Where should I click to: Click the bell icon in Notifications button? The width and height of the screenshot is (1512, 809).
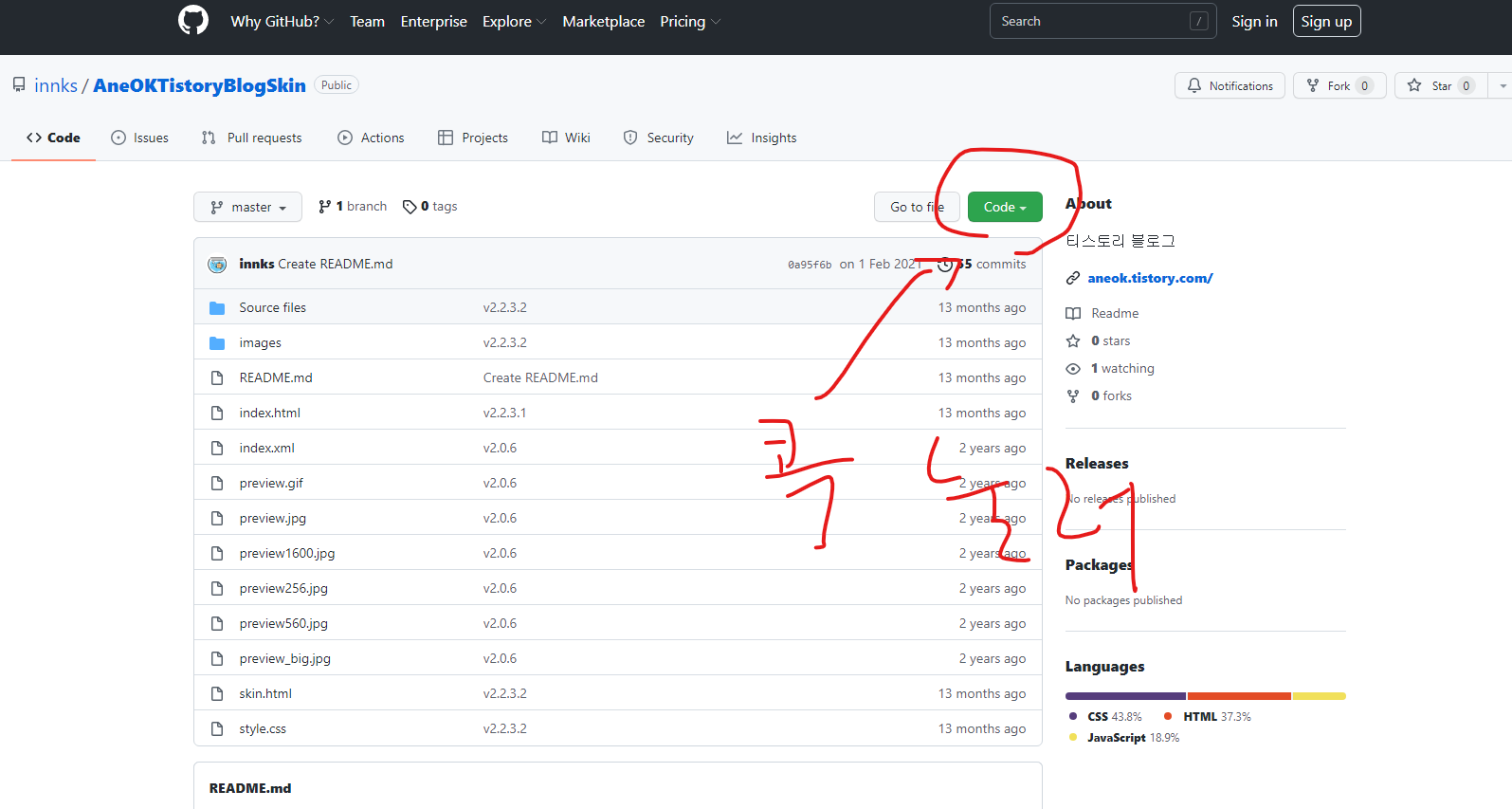coord(1194,85)
